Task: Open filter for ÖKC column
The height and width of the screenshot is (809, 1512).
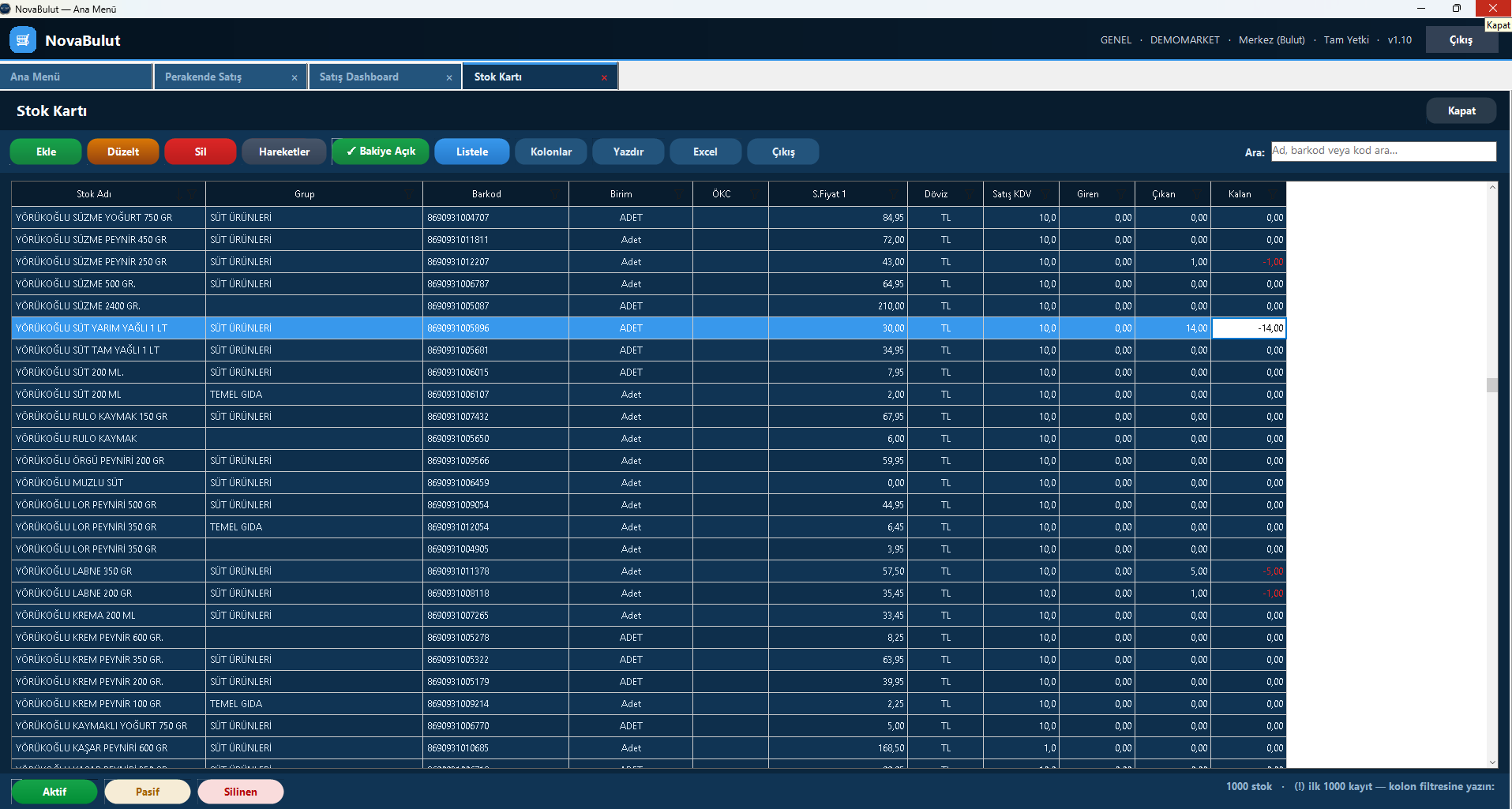Action: [755, 193]
